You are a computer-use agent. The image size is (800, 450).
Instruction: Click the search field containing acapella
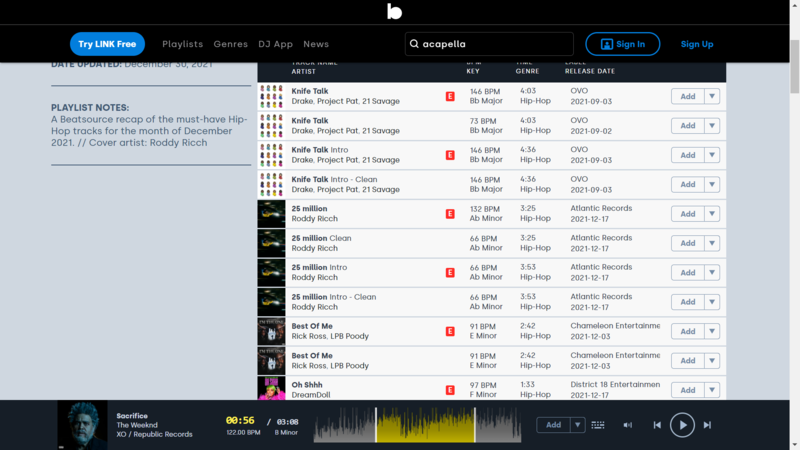click(x=495, y=44)
